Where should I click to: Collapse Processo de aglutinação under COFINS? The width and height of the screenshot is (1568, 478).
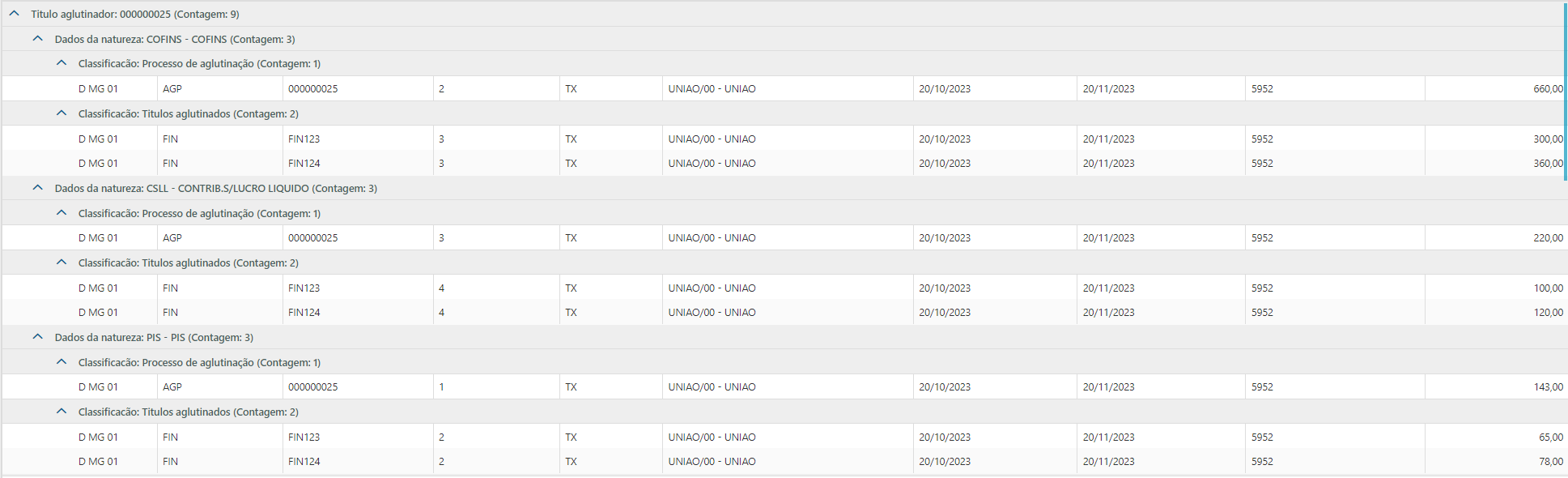pyautogui.click(x=62, y=63)
